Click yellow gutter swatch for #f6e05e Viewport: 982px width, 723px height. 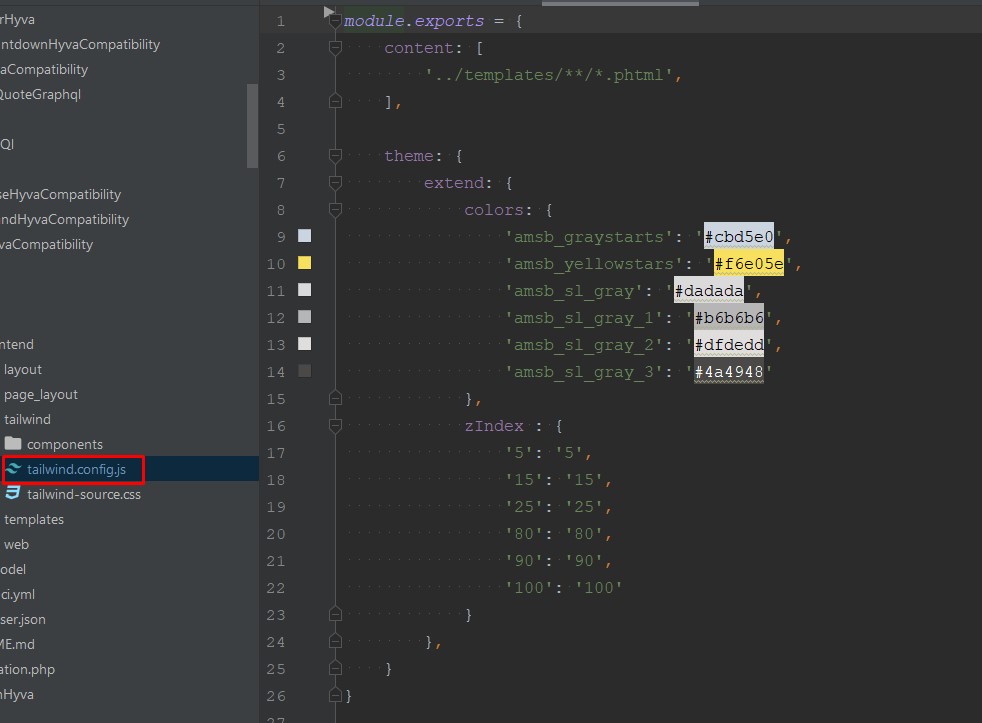pos(304,263)
